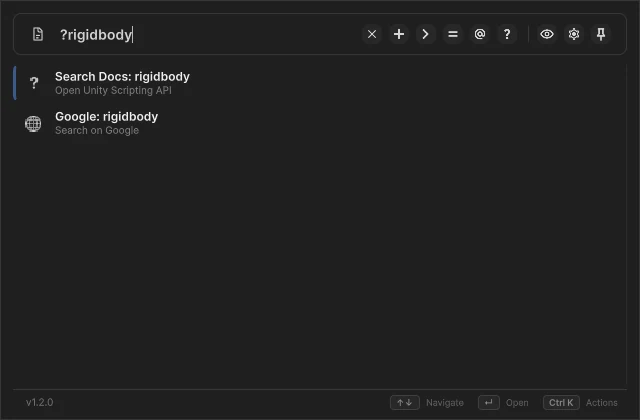Open the Google: rigidbody result
Image resolution: width=640 pixels, height=420 pixels.
pos(320,123)
